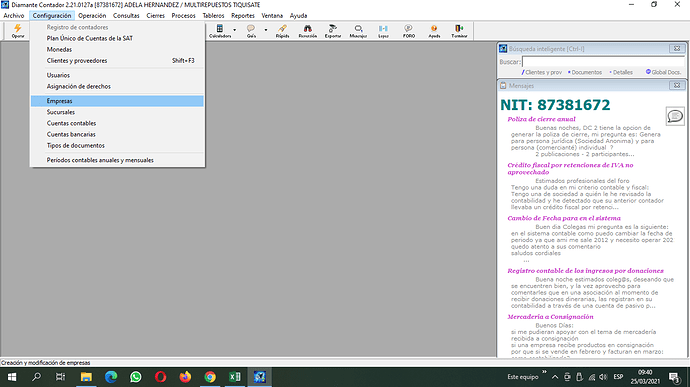This screenshot has height=387, width=690.
Task: Click the new message bubble icon in Mensajes
Action: point(675,116)
